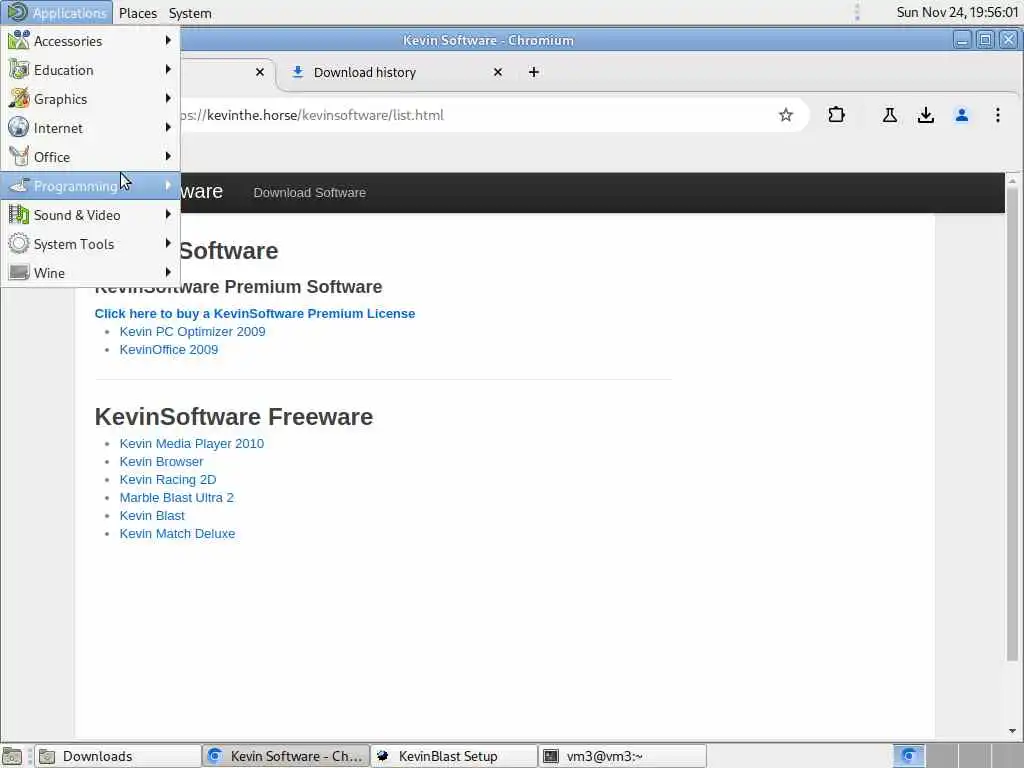Expand the Education submenu arrow
The height and width of the screenshot is (768, 1024).
pyautogui.click(x=168, y=69)
